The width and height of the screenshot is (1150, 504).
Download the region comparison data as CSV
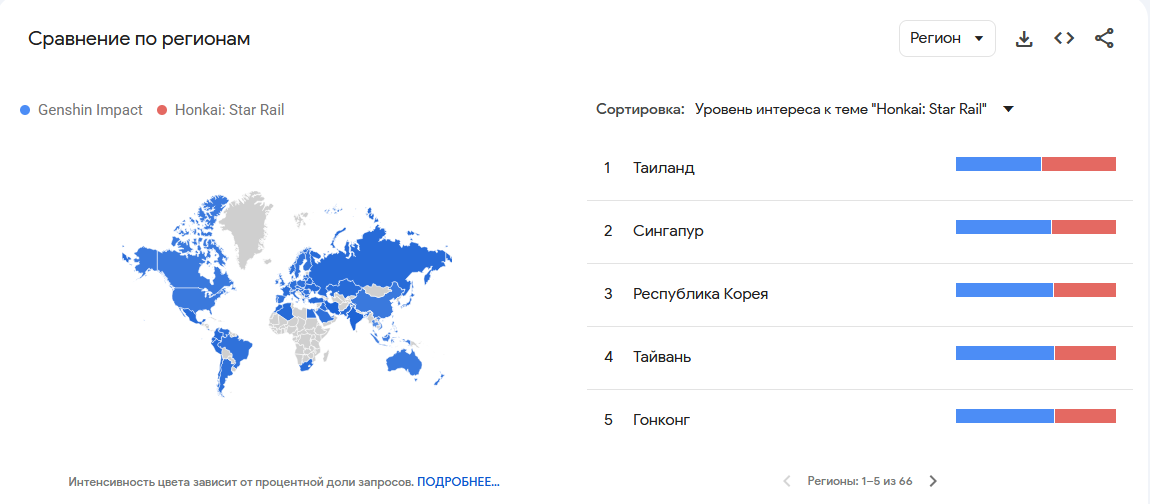(1023, 39)
